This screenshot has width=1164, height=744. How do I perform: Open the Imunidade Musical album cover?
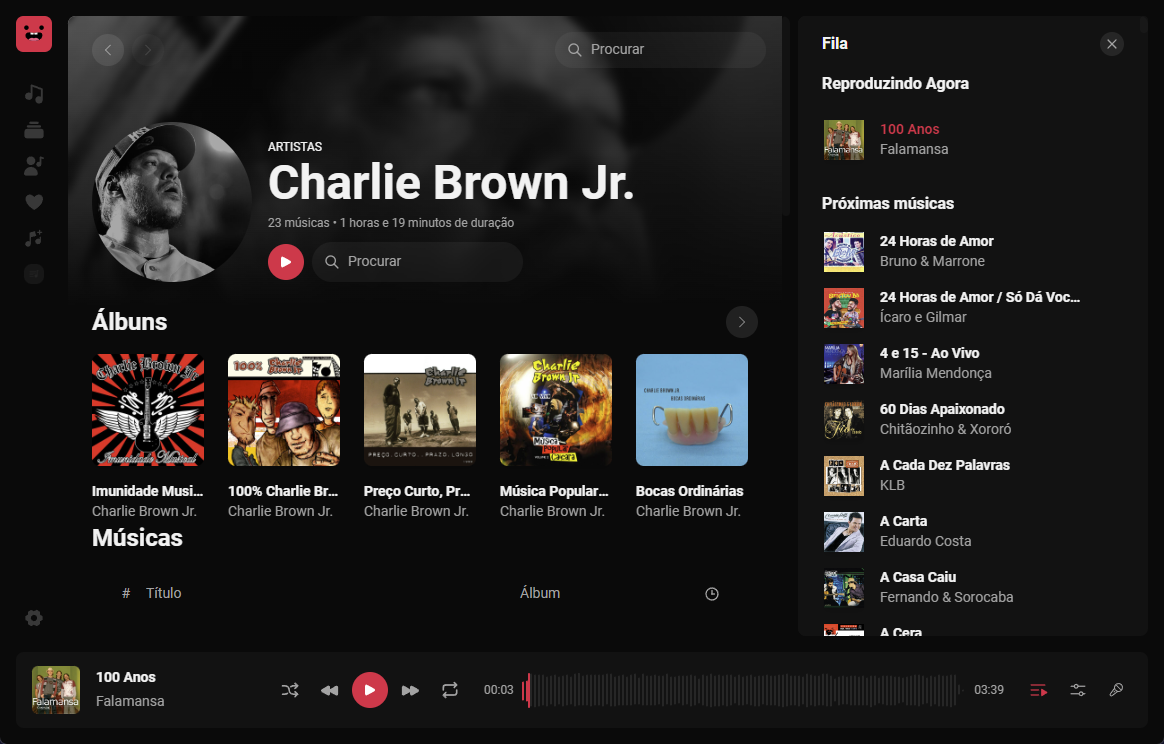click(148, 410)
